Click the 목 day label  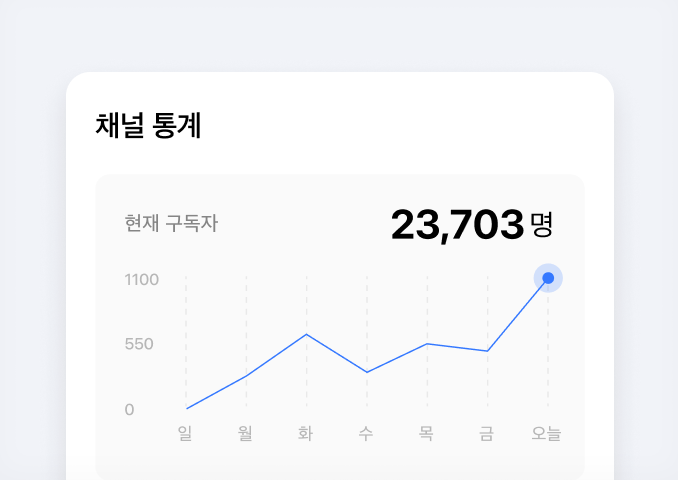point(426,433)
